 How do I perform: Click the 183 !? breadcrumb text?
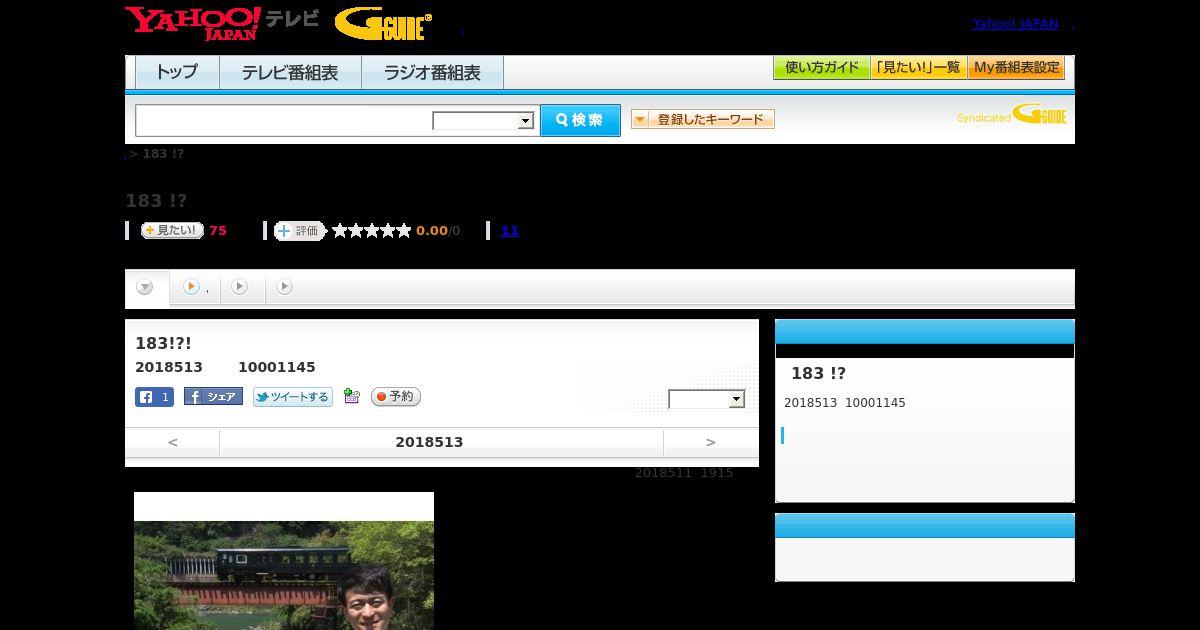163,154
